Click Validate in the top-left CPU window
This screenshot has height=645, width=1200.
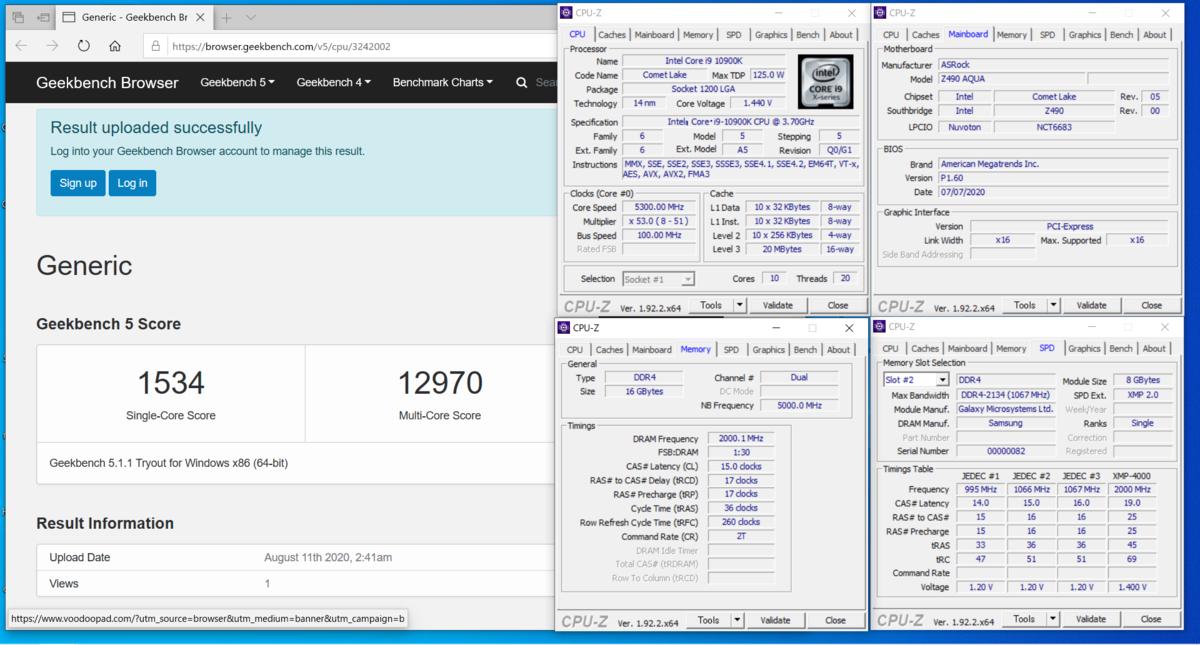(778, 305)
